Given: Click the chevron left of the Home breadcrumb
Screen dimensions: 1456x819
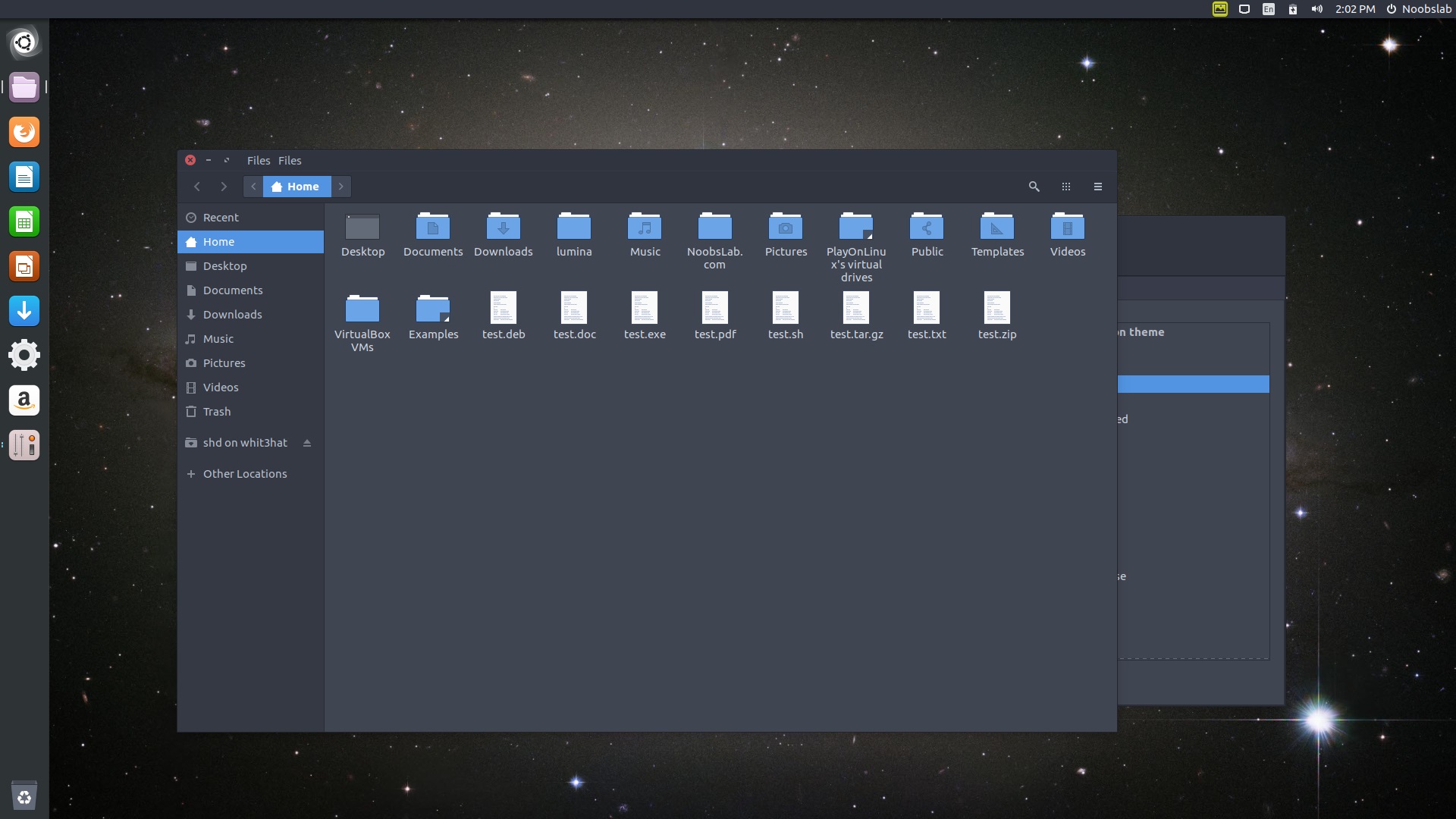Looking at the screenshot, I should [253, 187].
